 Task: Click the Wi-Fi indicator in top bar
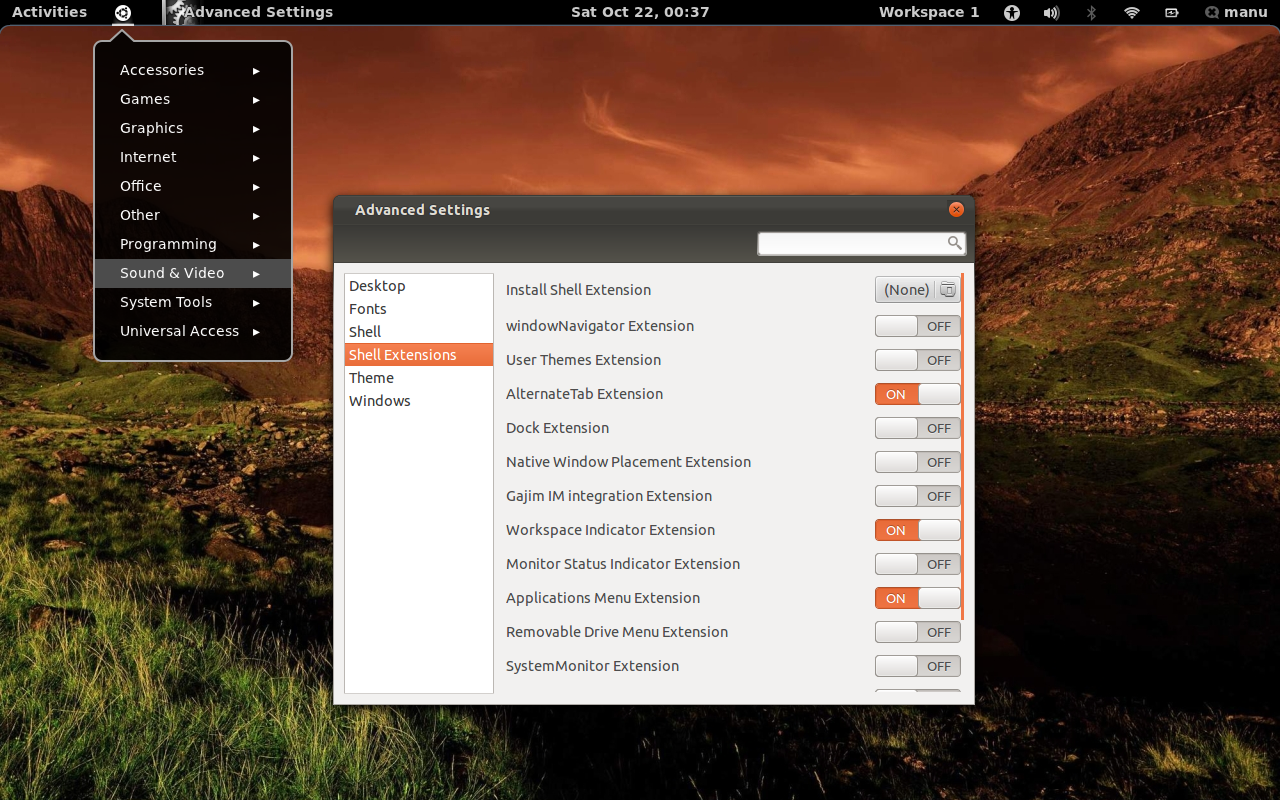point(1130,12)
